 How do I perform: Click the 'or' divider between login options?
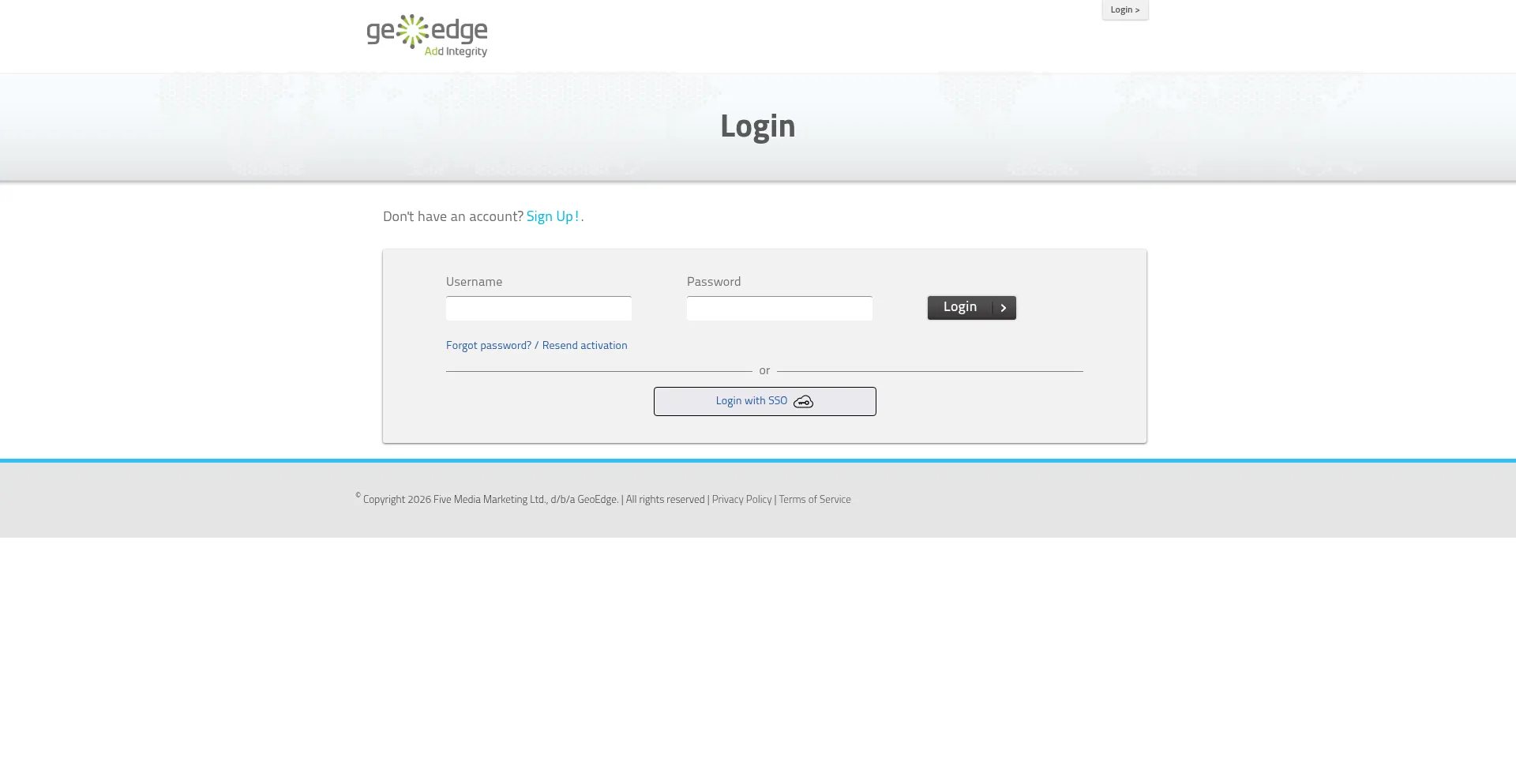(x=764, y=369)
